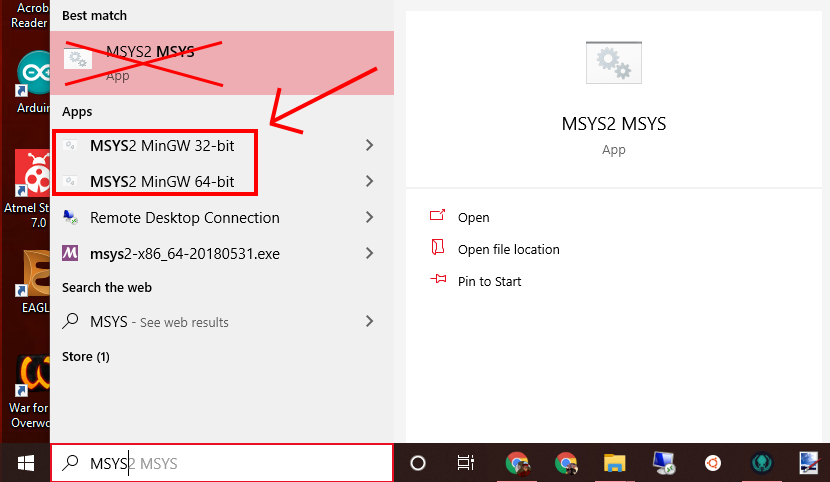Click the EAGLE desktop shortcut
Viewport: 830px width, 482px height.
33,282
